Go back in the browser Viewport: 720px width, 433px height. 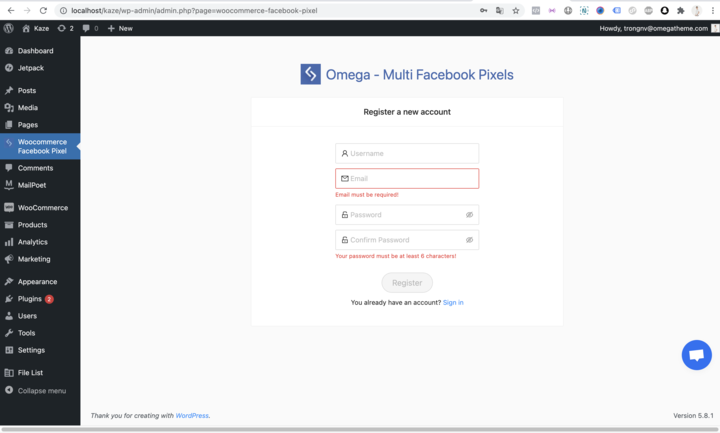pyautogui.click(x=11, y=10)
